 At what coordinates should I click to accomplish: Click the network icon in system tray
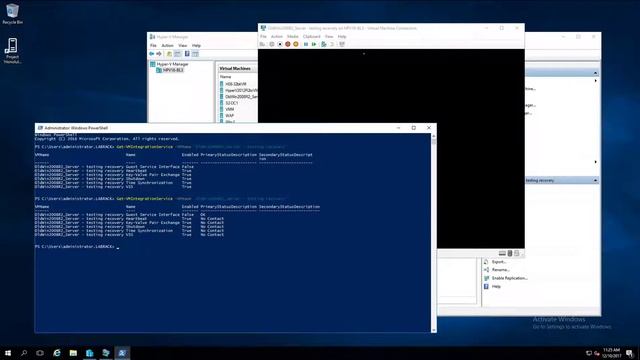pyautogui.click(x=589, y=353)
